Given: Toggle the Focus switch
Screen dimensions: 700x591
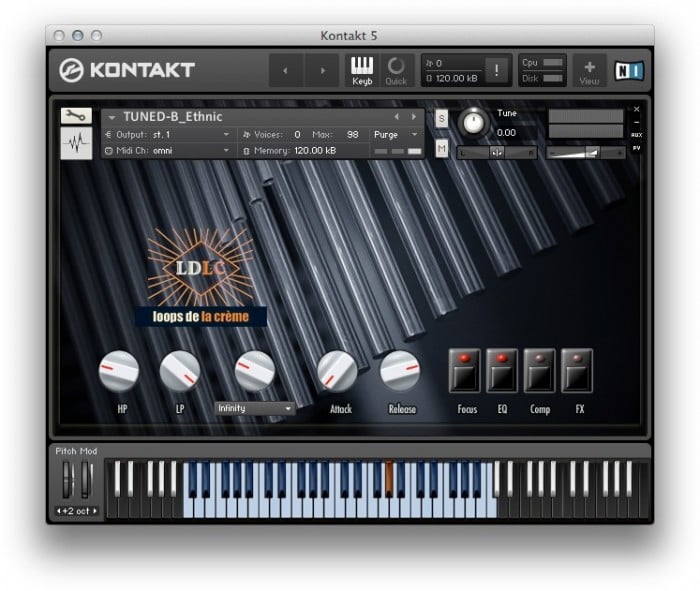Looking at the screenshot, I should [464, 371].
